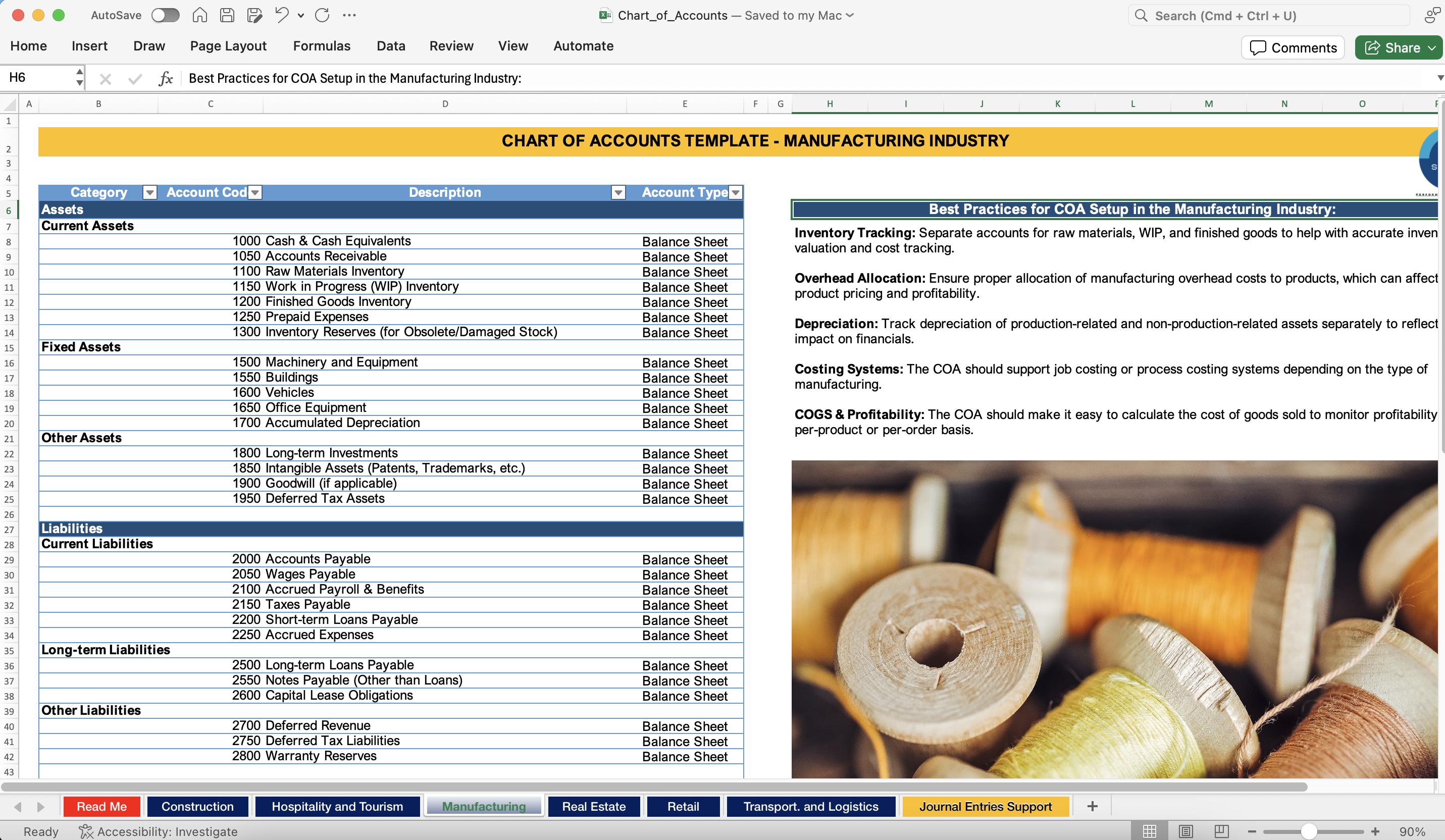Screen dimensions: 1445x840
Task: Open the more toolbar options ellipsis
Action: pyautogui.click(x=349, y=16)
